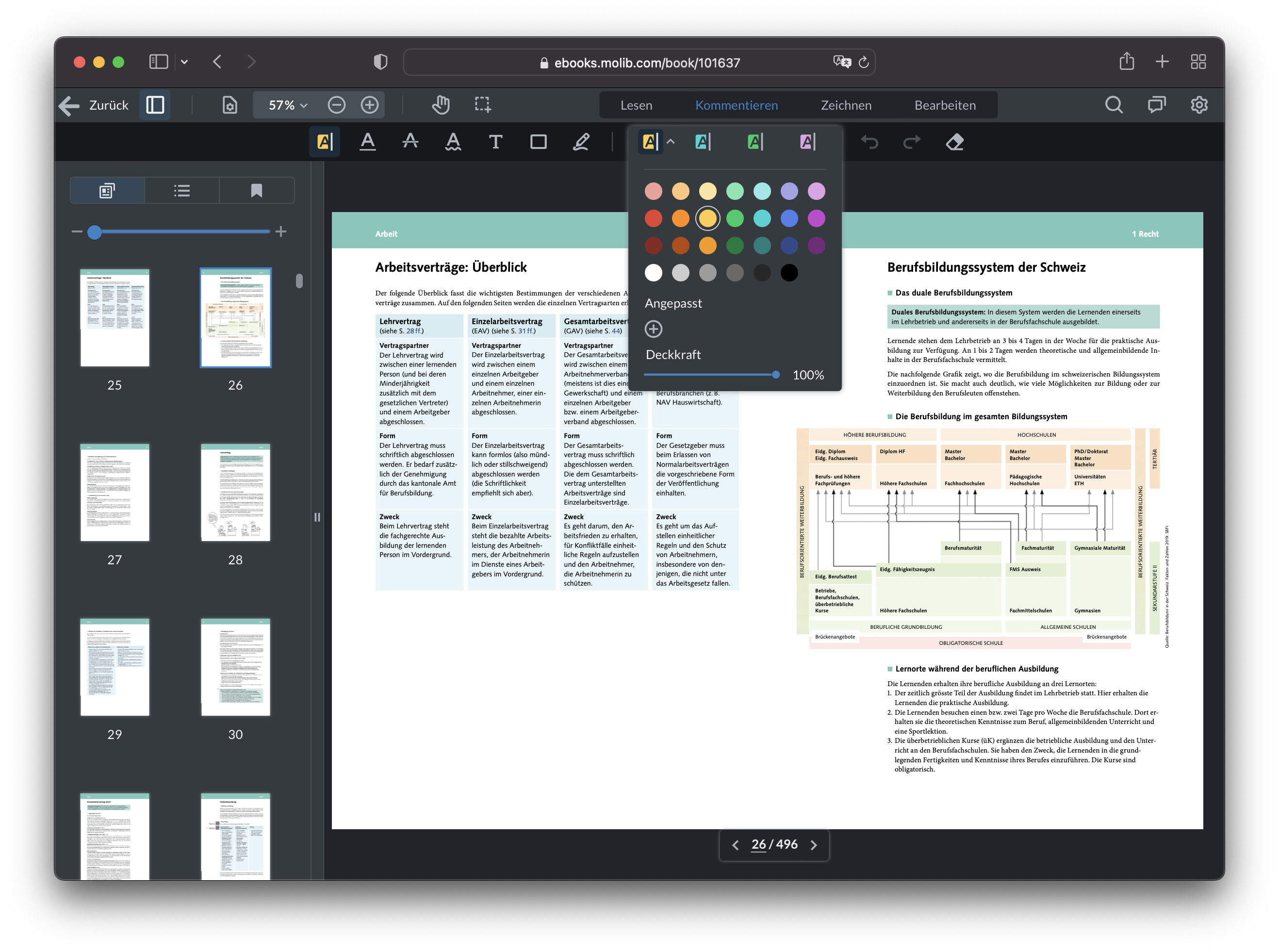Add a custom color via Angepasst plus
Viewport: 1279px width, 952px height.
point(653,329)
